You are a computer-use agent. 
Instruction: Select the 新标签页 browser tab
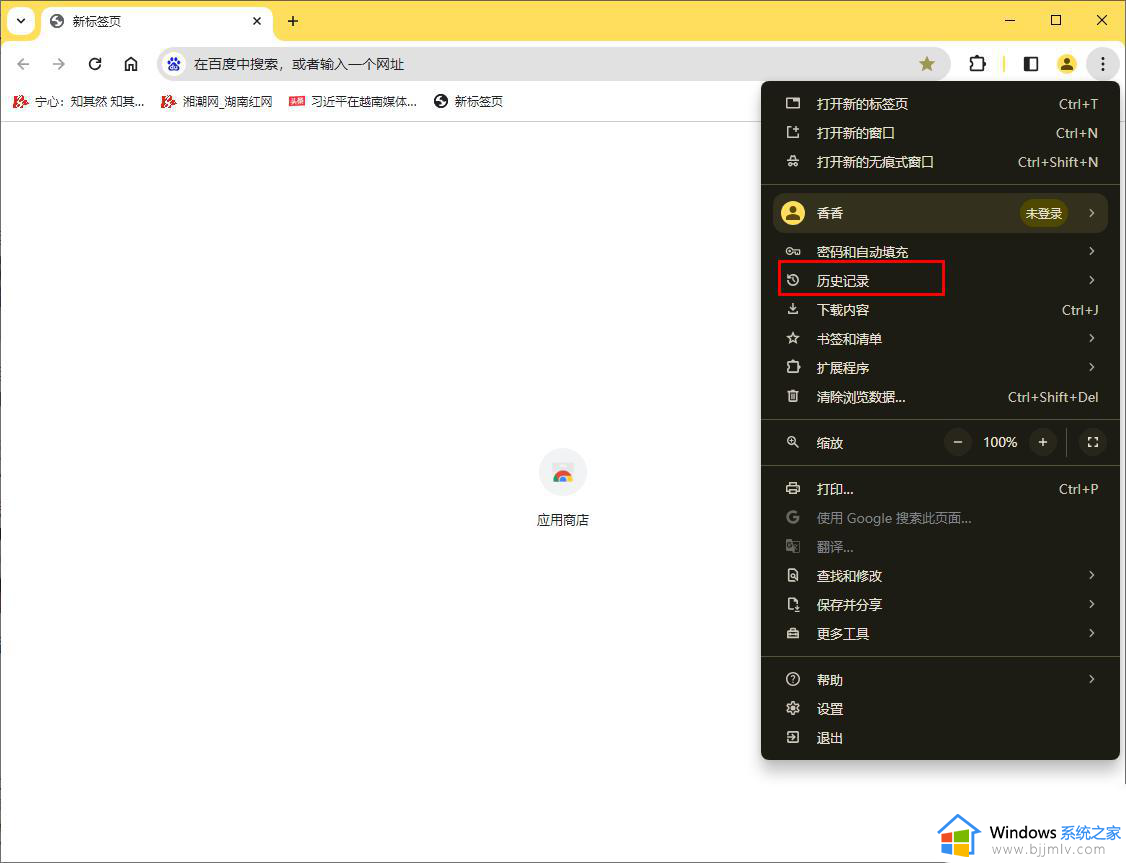(x=157, y=22)
